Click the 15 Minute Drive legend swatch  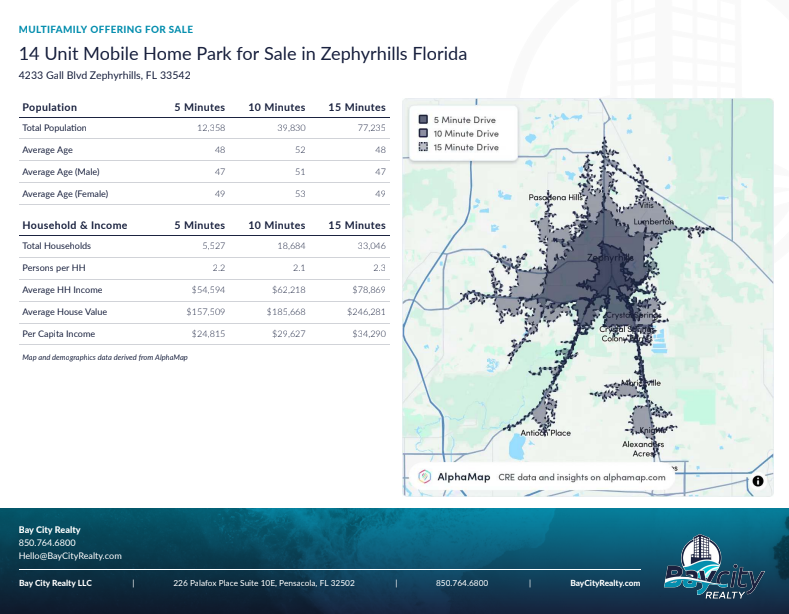coord(423,147)
